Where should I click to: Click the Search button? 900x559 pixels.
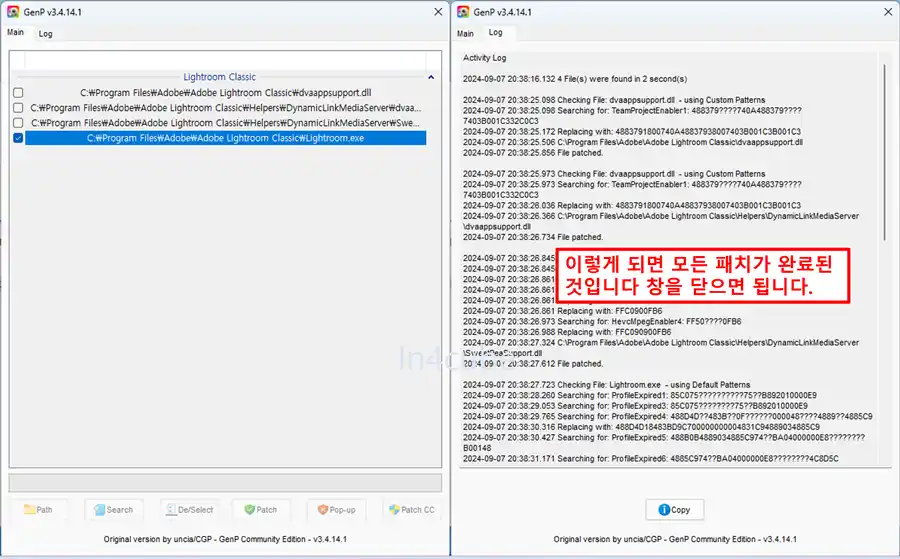point(114,510)
